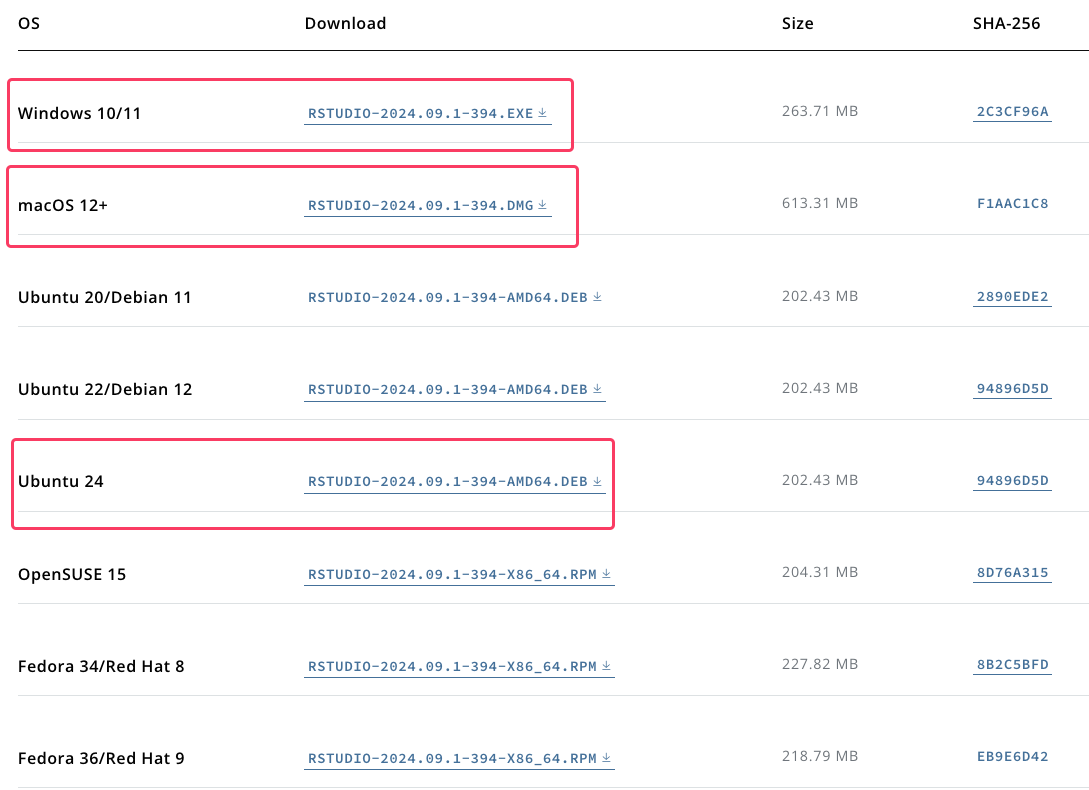Viewport: 1089px width, 790px height.
Task: Open the AMD64.DEB filename link for Ubuntu 24
Action: click(447, 482)
